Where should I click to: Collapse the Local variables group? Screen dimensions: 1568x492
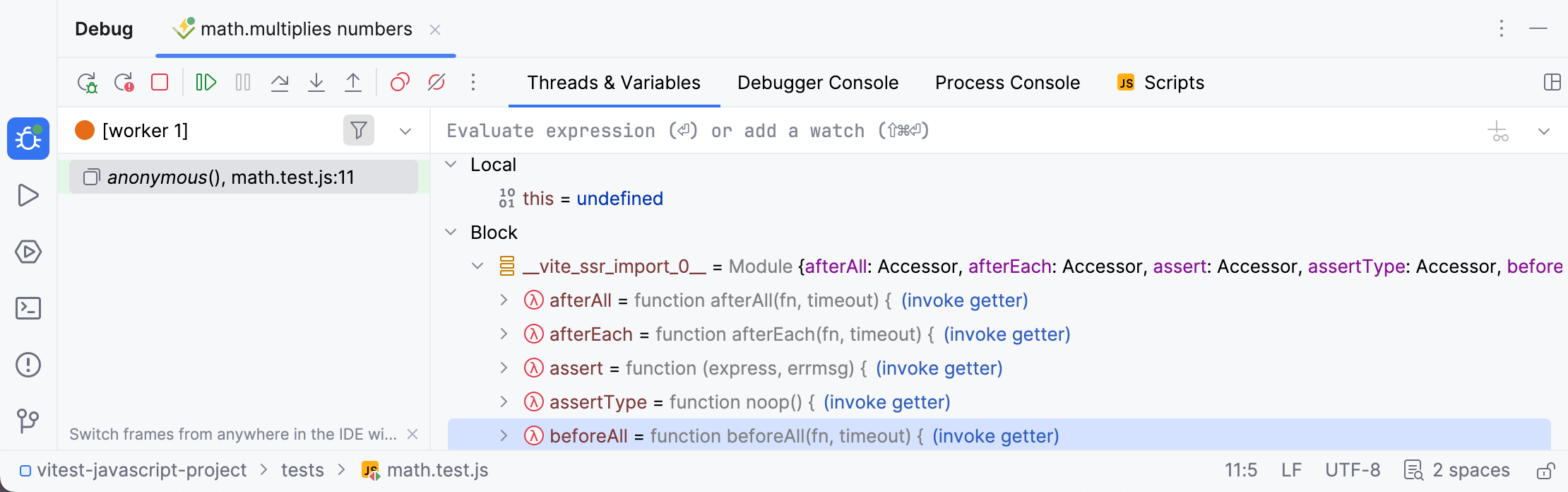(x=451, y=164)
